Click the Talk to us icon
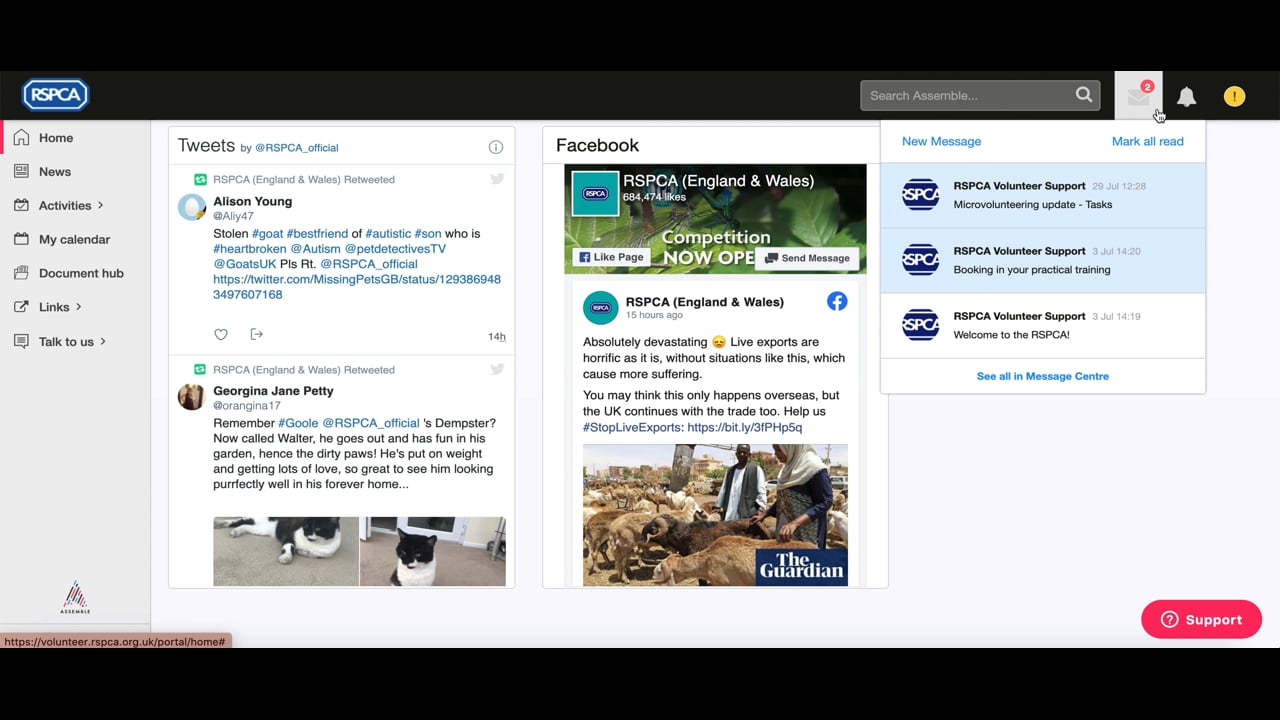This screenshot has width=1280, height=720. (21, 341)
